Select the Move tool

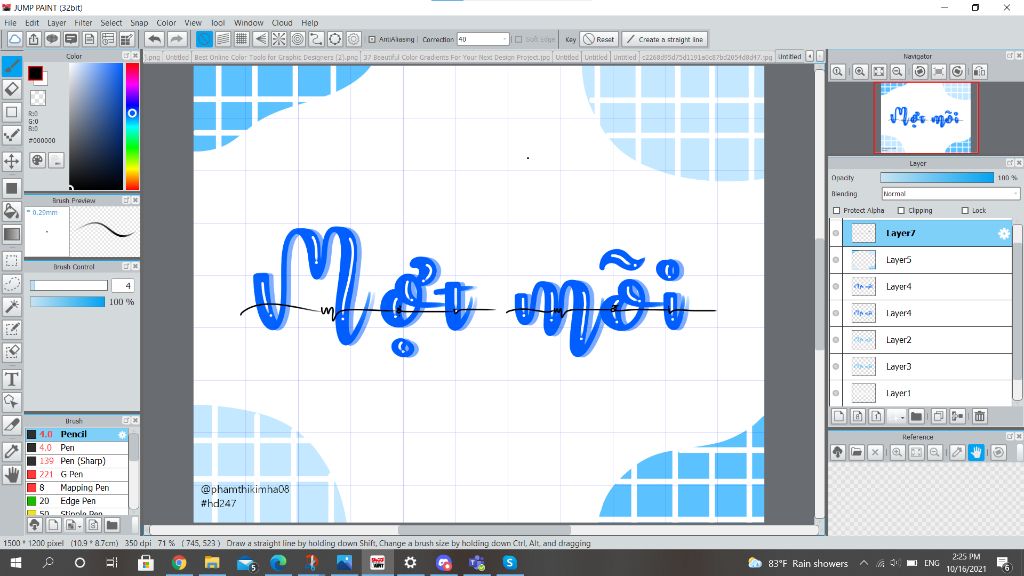(12, 161)
